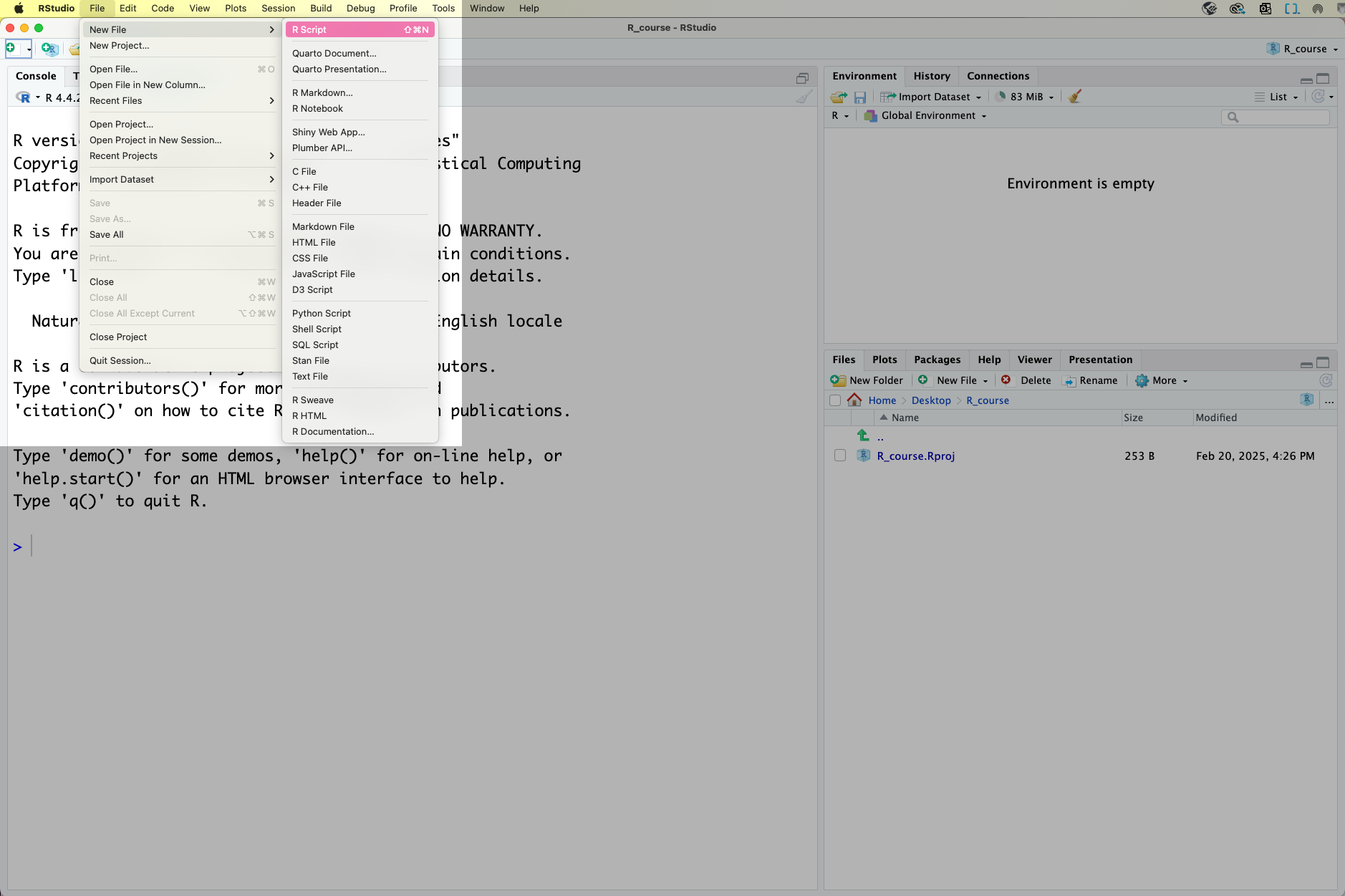Open the Session menu in menu bar
This screenshot has width=1345, height=896.
coord(278,9)
